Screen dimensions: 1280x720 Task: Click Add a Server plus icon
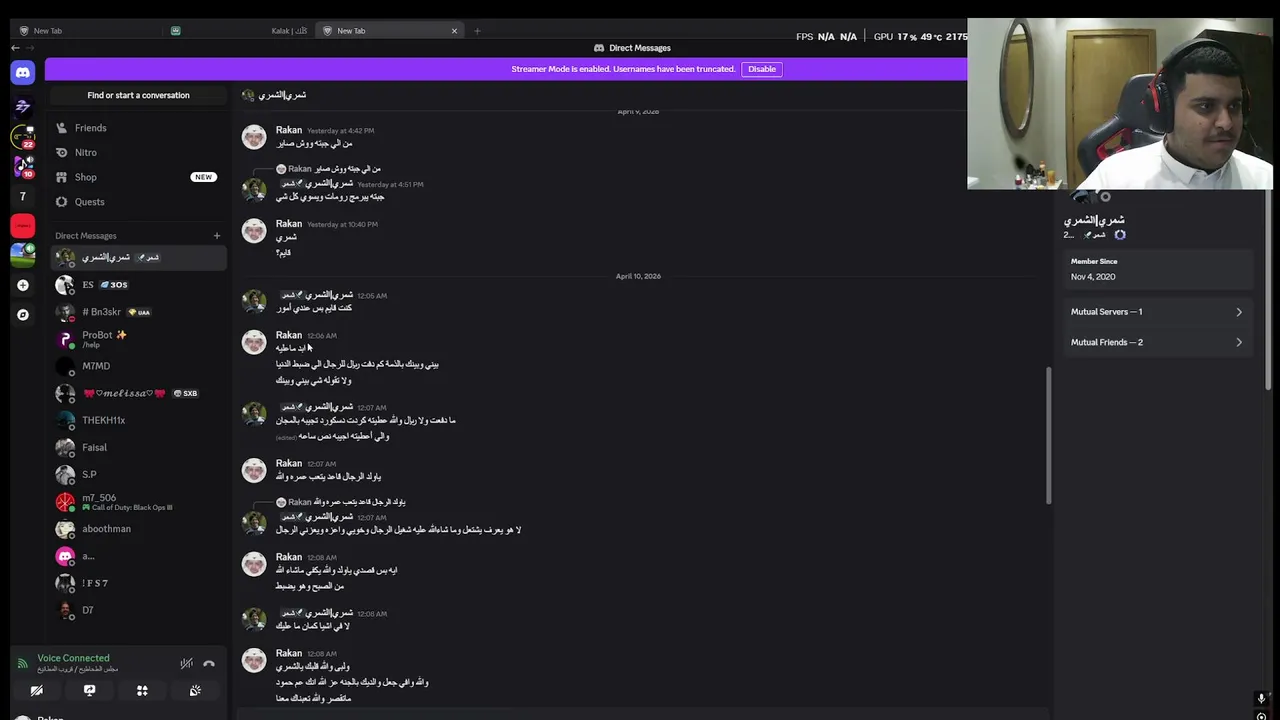tap(23, 285)
